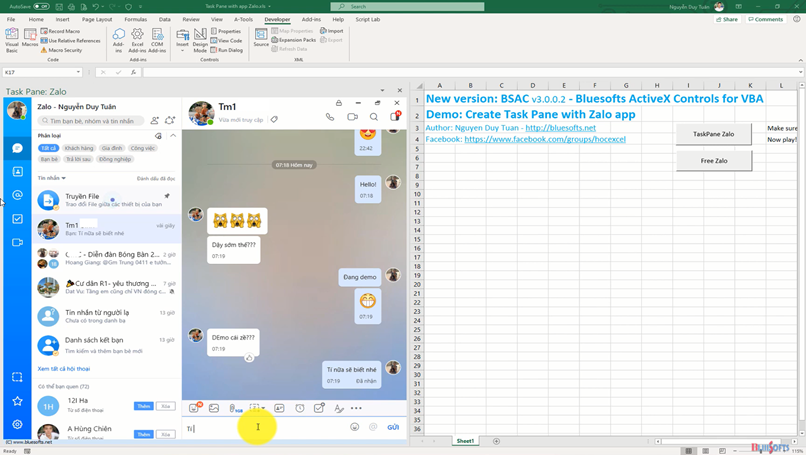Screen dimensions: 806x455
Task: Click the Visual Basic ribbon icon
Action: pyautogui.click(x=12, y=41)
